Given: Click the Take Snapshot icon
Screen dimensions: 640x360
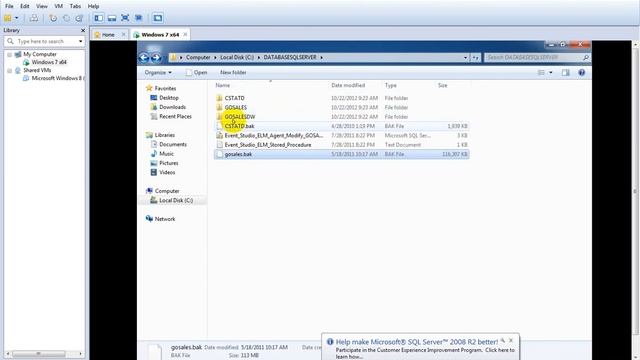Looking at the screenshot, I should pos(53,18).
